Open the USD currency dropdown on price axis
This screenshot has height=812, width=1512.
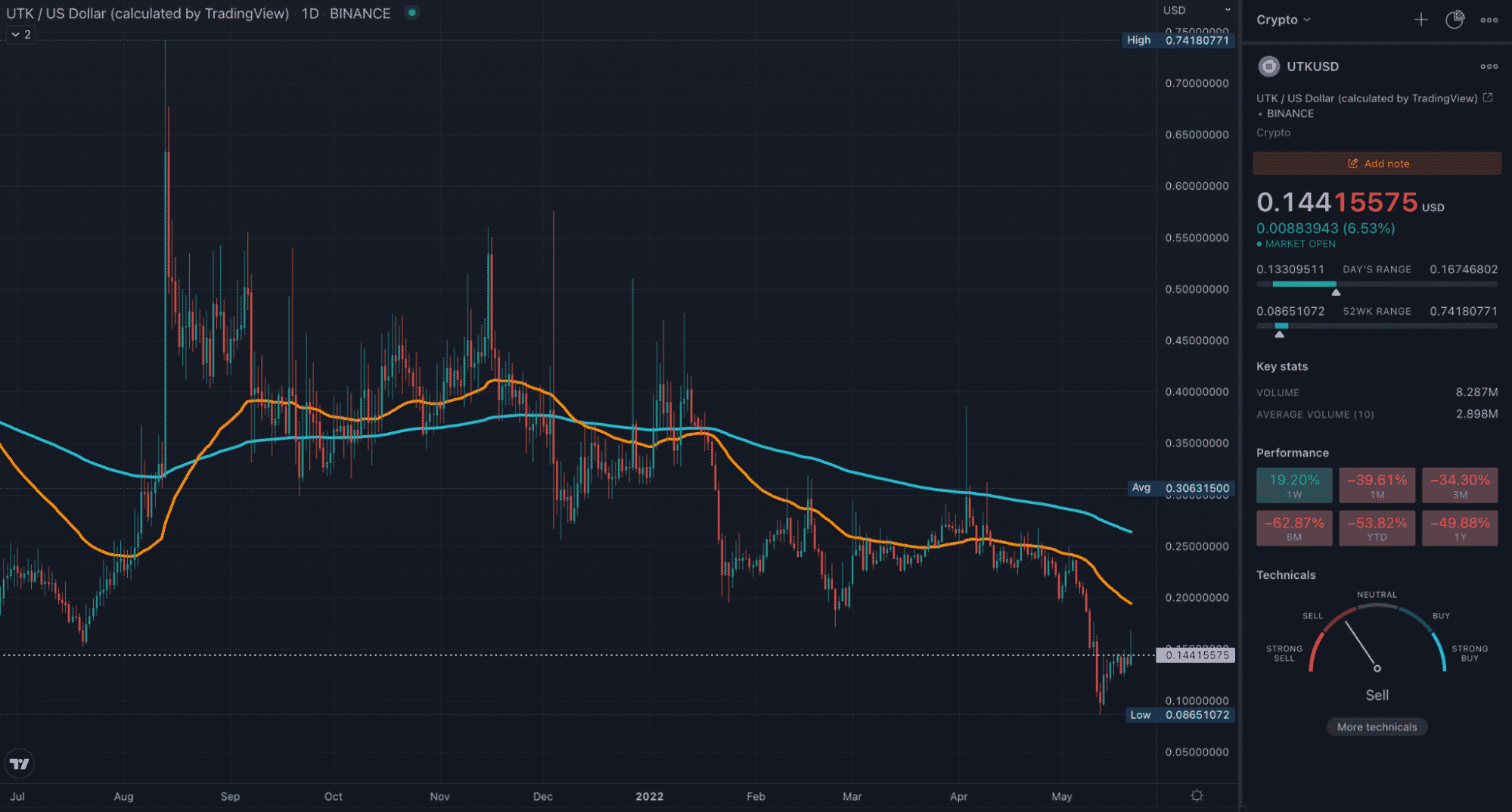(x=1197, y=11)
